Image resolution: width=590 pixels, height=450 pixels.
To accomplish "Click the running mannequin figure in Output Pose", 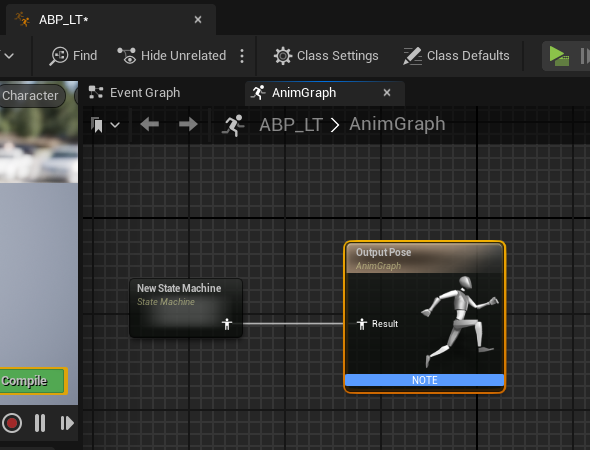I will tap(460, 321).
